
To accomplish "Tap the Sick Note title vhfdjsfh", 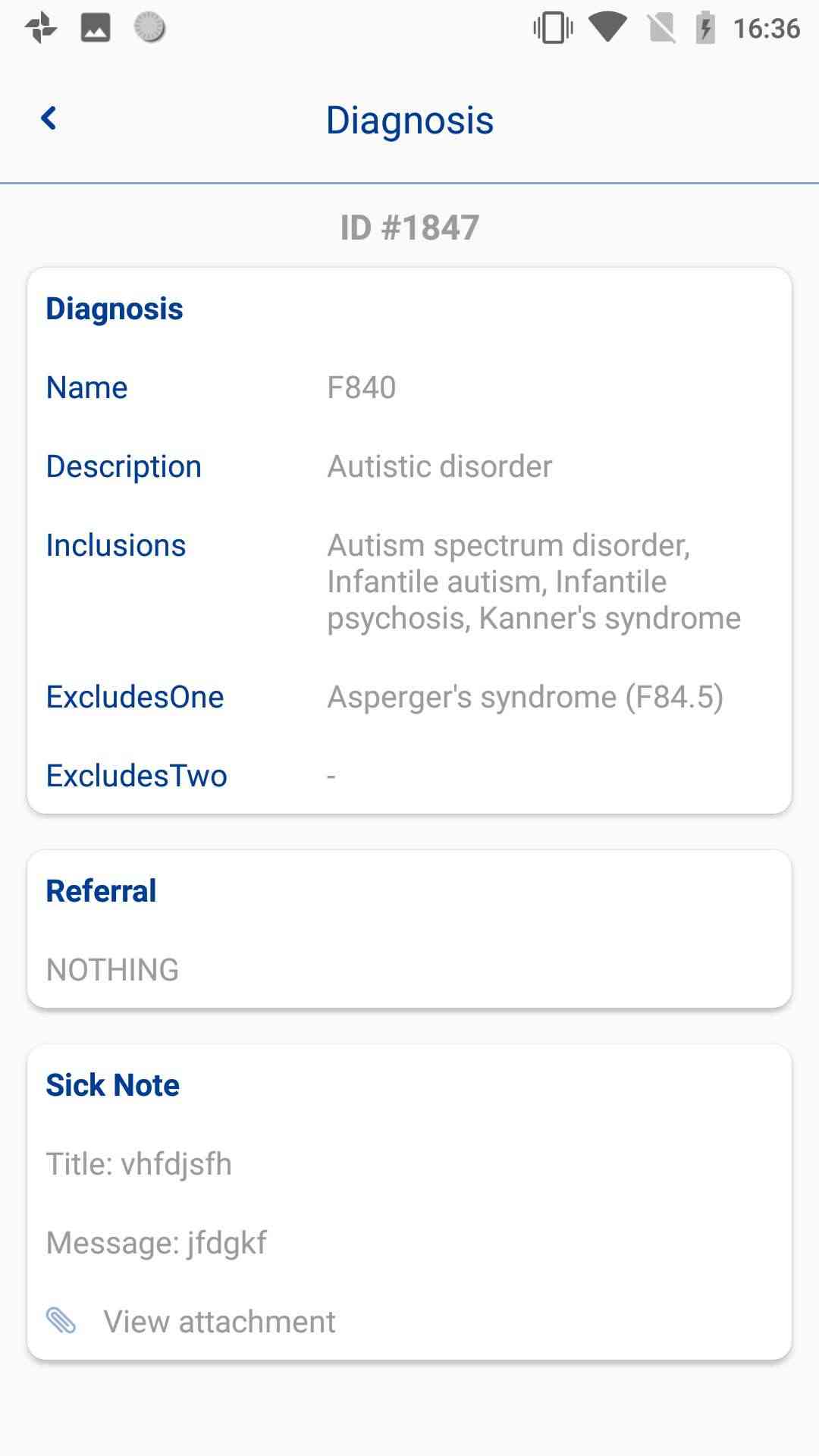I will click(x=139, y=1164).
